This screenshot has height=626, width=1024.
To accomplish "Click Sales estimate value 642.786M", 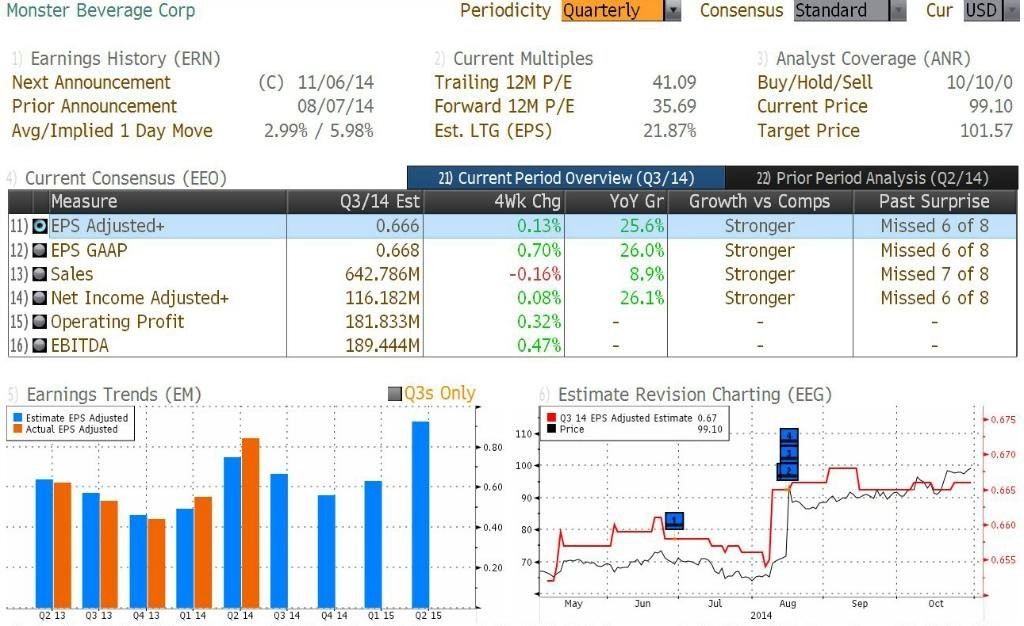I will [383, 274].
